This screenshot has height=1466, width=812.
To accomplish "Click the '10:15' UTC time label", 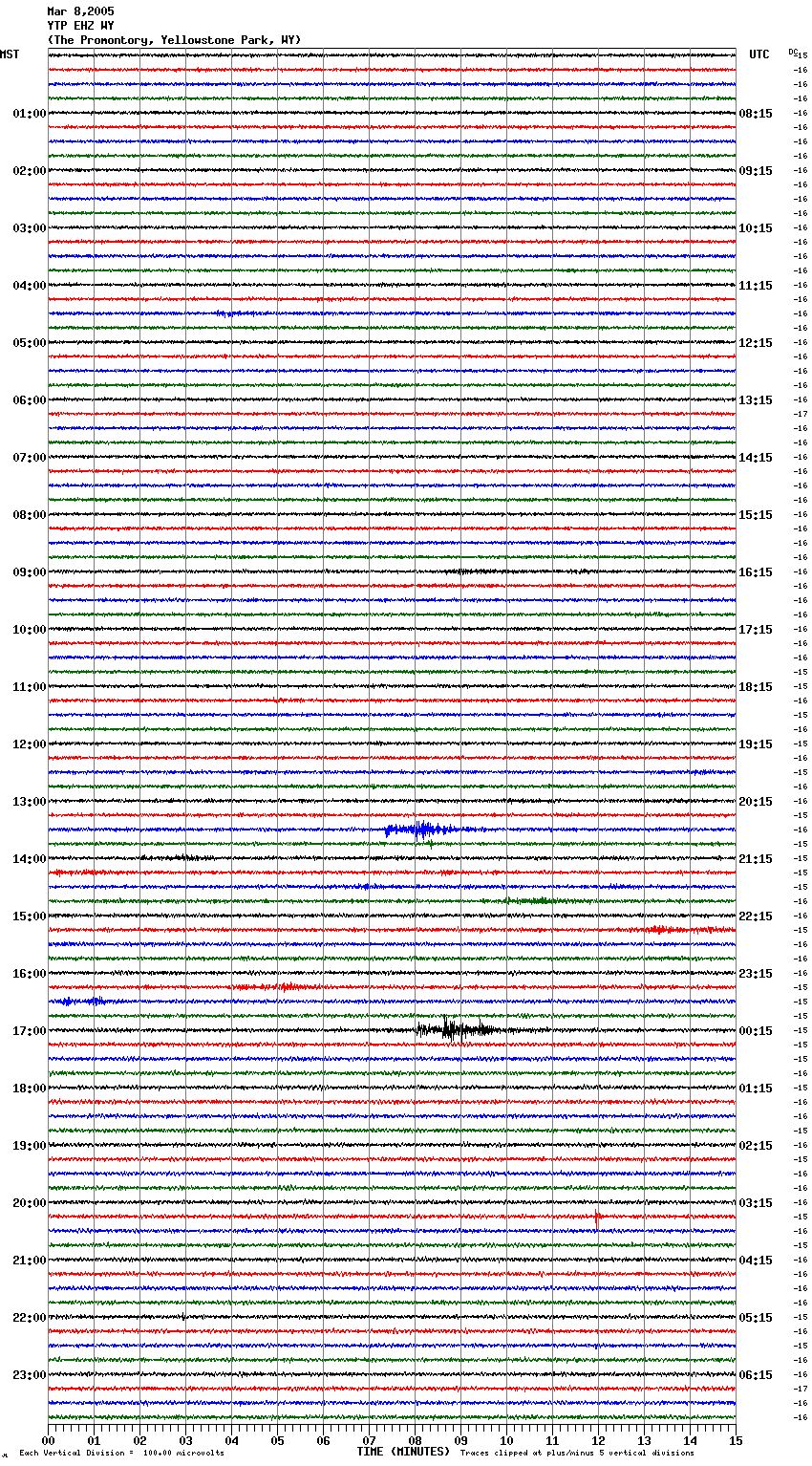I will point(756,228).
